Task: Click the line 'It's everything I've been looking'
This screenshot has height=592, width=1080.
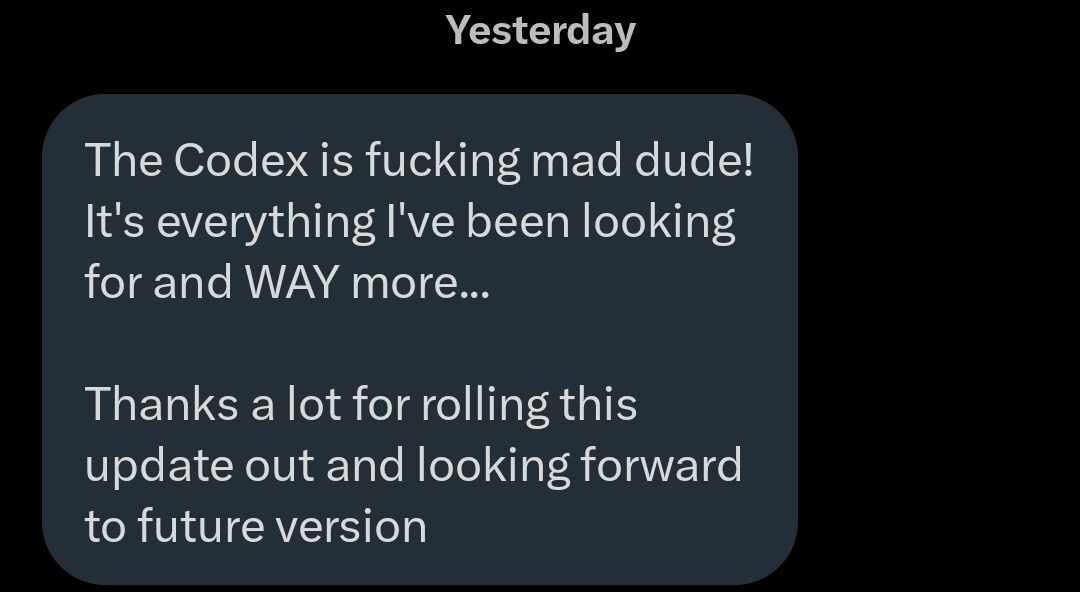Action: coord(411,224)
